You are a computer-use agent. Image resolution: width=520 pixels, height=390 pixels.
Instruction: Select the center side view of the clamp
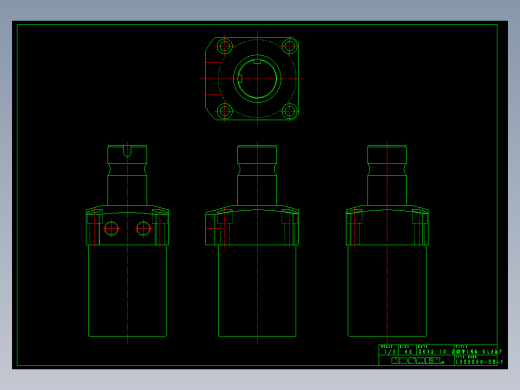[x=252, y=242]
